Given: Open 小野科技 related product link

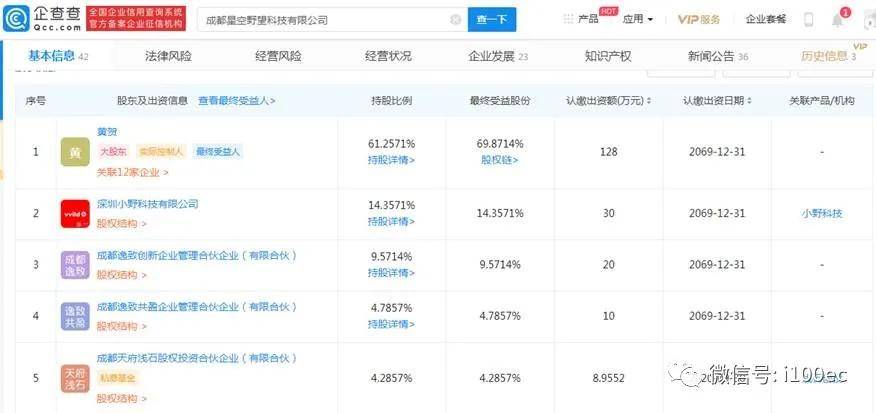Looking at the screenshot, I should point(822,213).
